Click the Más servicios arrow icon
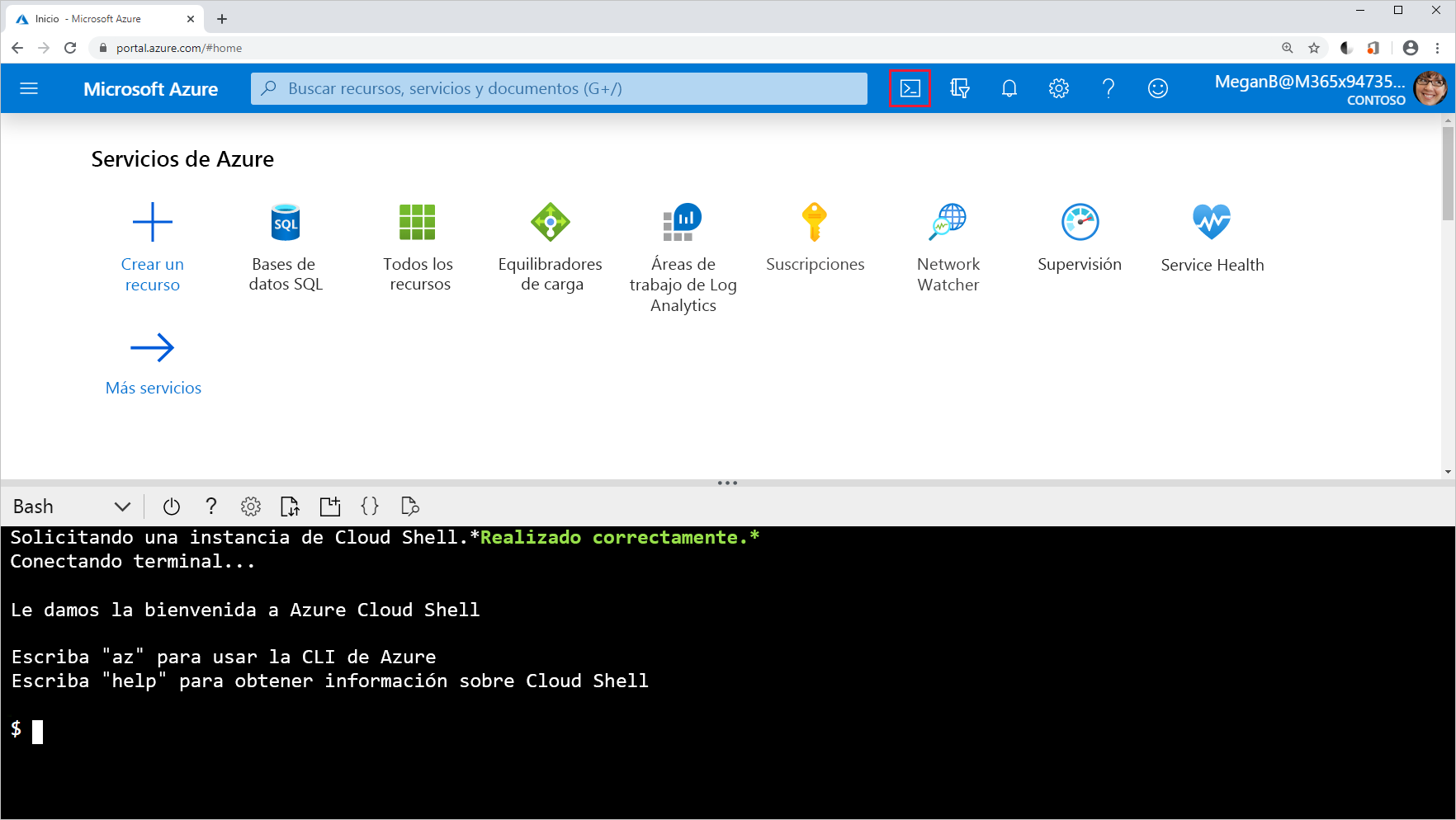The image size is (1456, 820). pos(153,348)
